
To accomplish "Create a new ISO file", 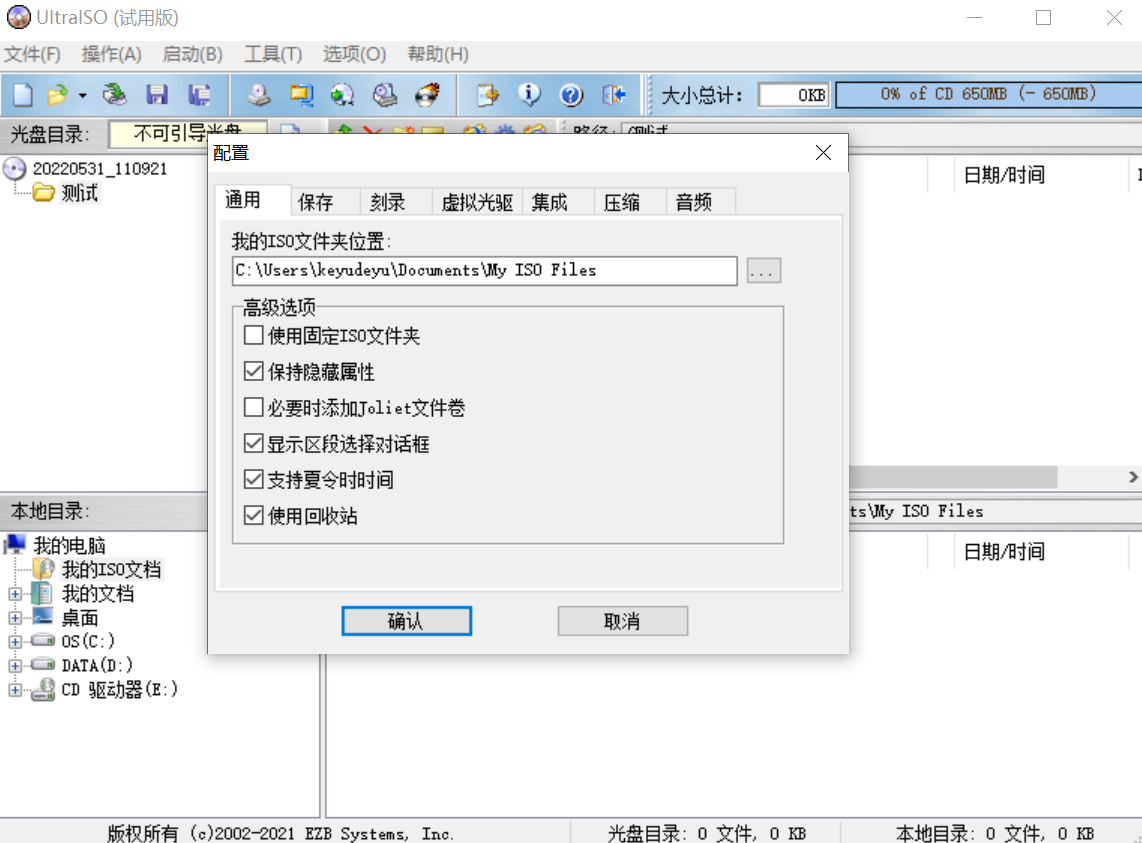I will (x=22, y=94).
